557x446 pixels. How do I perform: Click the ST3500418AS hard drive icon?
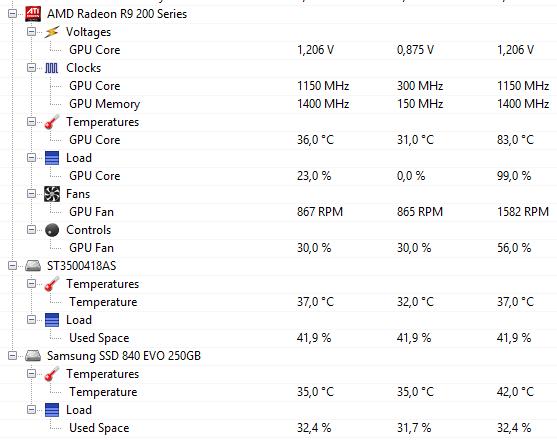pos(33,266)
